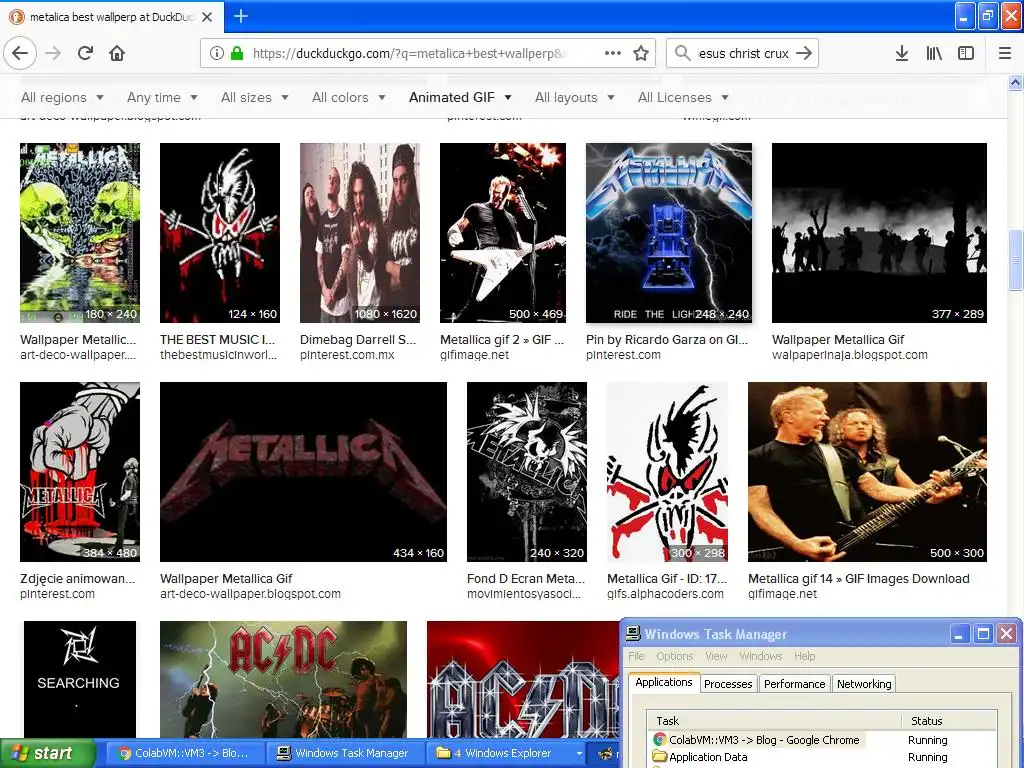1024x768 pixels.
Task: Reload the current page
Action: click(x=85, y=53)
